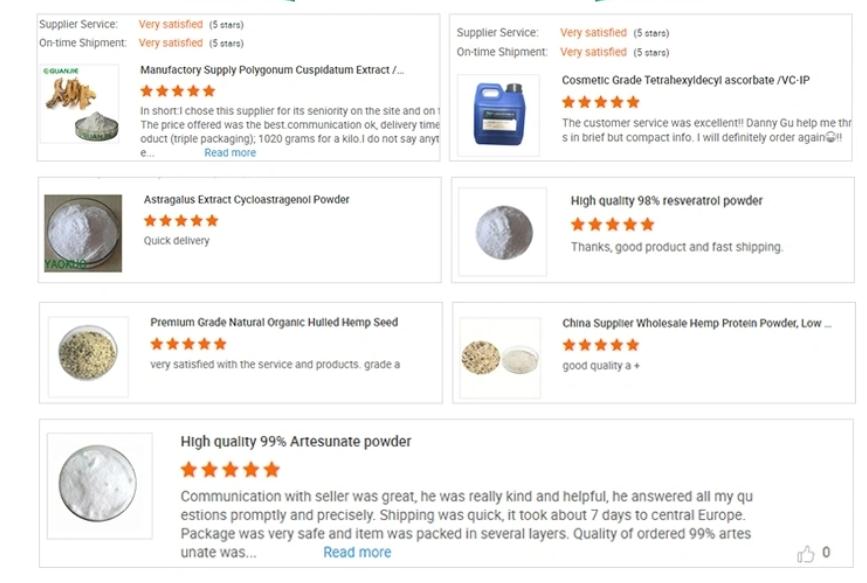Open the resveratrol powder thumbnail image
Screen dimensions: 867x583
[x=503, y=233]
